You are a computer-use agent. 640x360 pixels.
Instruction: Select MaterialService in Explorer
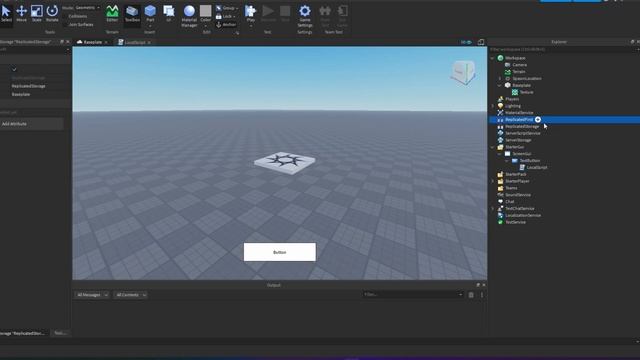(519, 113)
